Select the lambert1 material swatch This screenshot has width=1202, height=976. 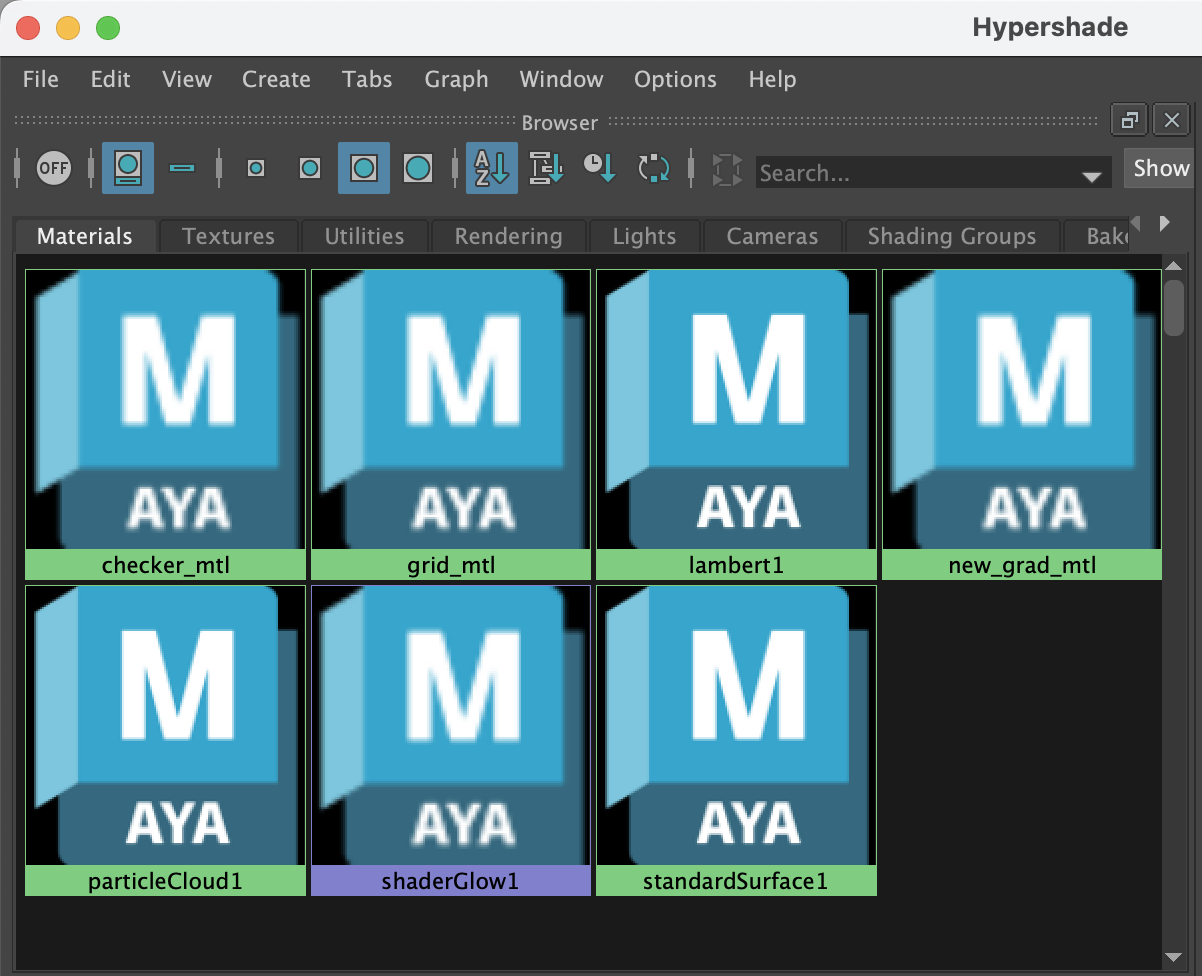(736, 410)
